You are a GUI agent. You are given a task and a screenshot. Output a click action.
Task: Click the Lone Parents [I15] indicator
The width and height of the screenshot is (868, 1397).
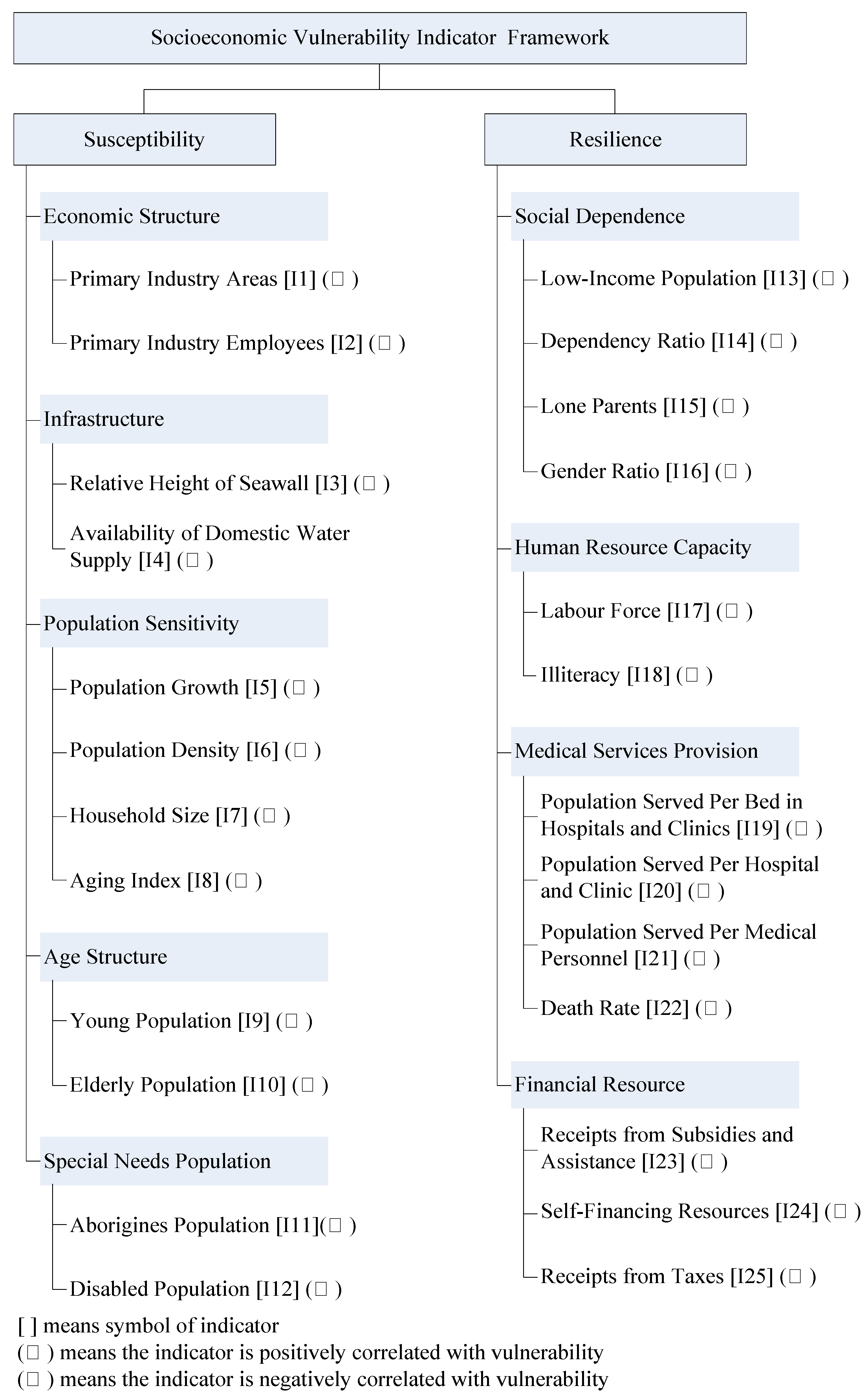click(x=623, y=406)
